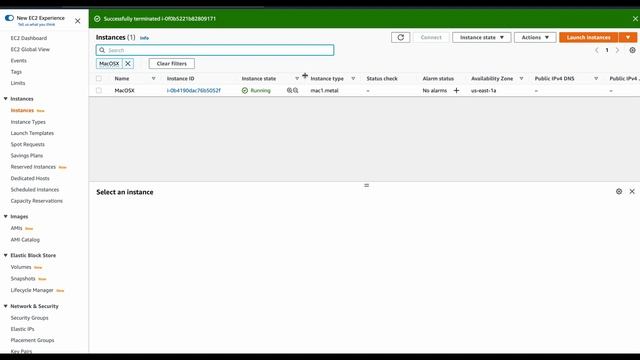Collapse Elastic Block Store section

6,255
